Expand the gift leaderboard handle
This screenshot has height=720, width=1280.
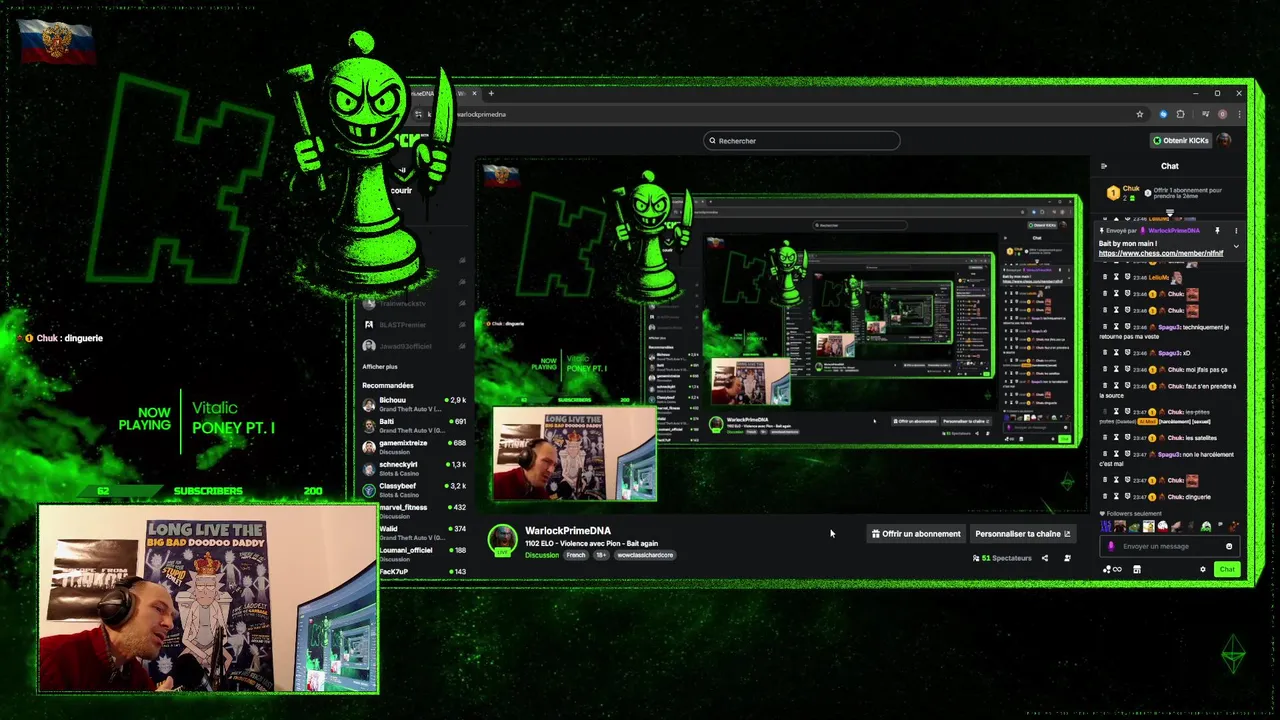tap(1170, 213)
